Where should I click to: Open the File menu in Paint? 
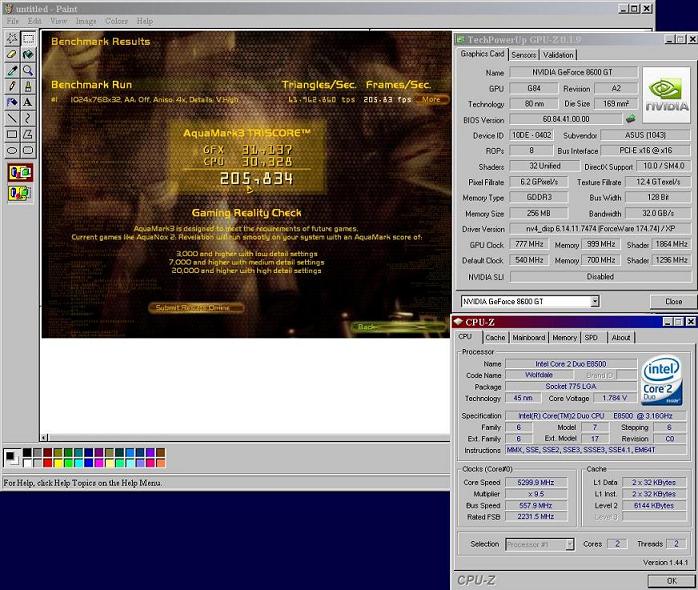12,21
